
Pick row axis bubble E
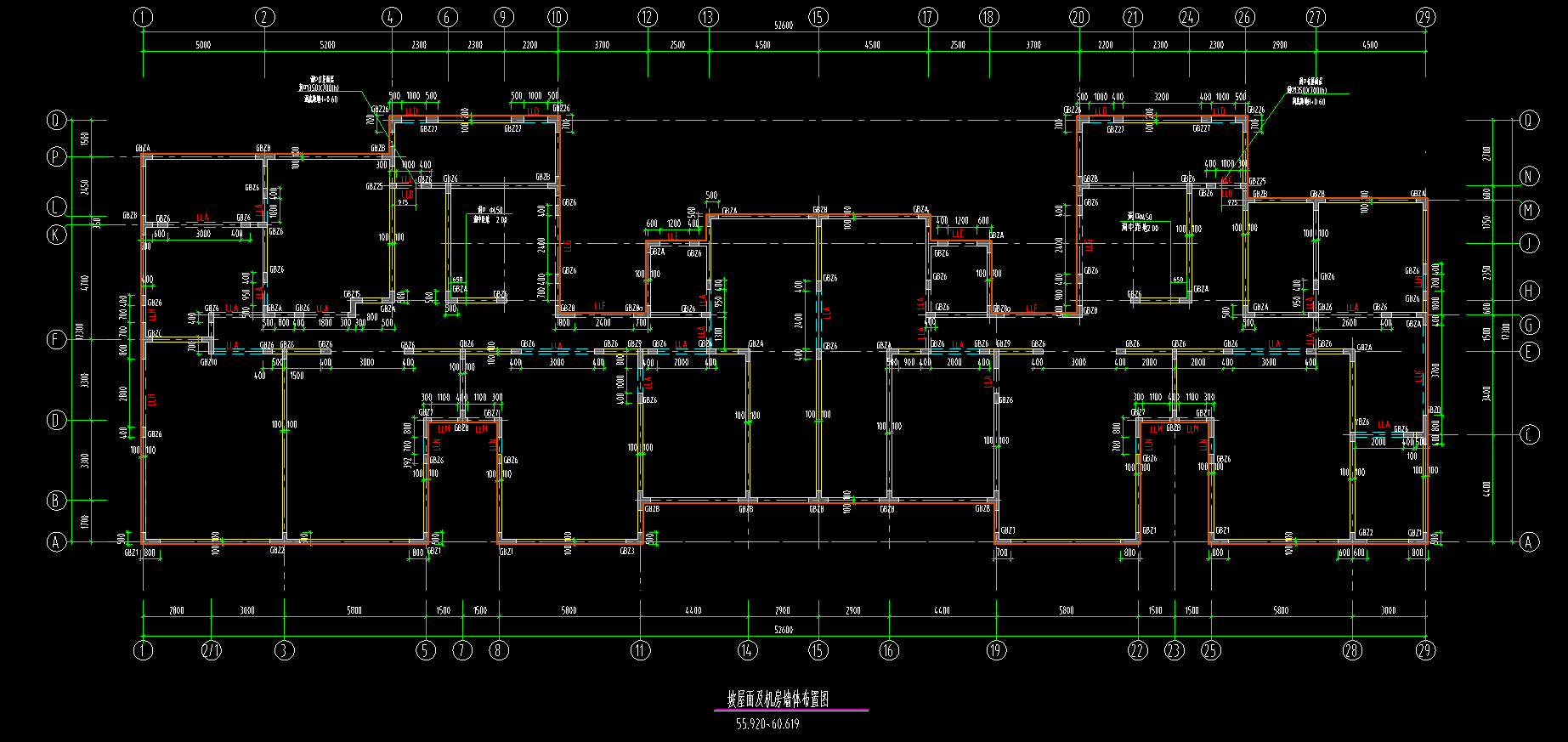click(1529, 352)
